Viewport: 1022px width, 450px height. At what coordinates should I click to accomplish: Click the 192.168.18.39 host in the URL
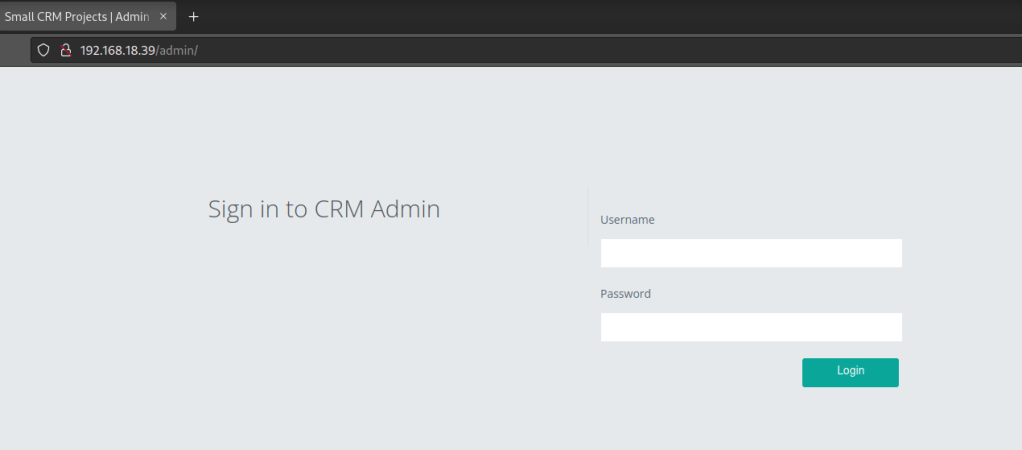(117, 50)
